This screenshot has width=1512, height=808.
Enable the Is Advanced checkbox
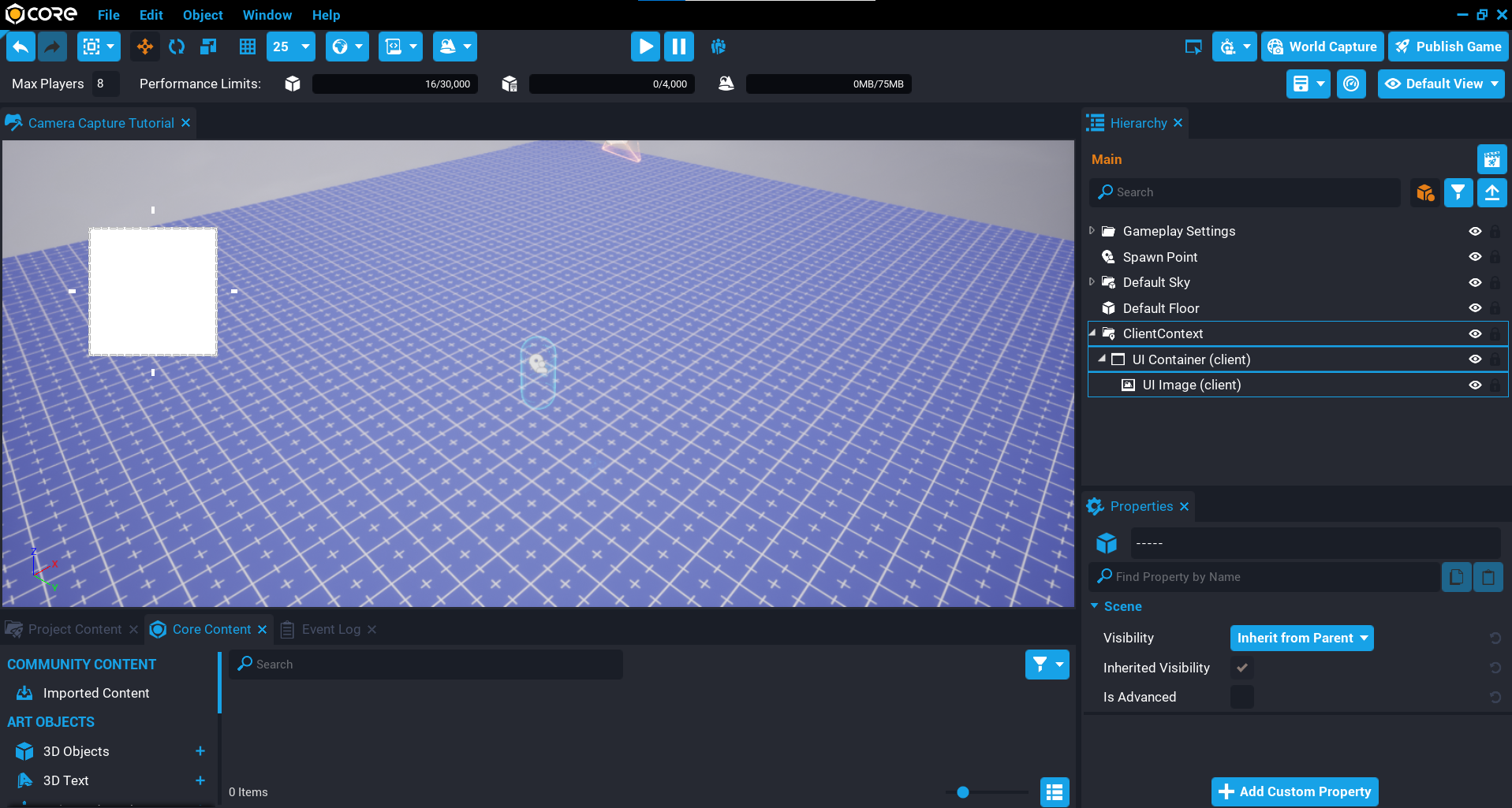[1241, 697]
